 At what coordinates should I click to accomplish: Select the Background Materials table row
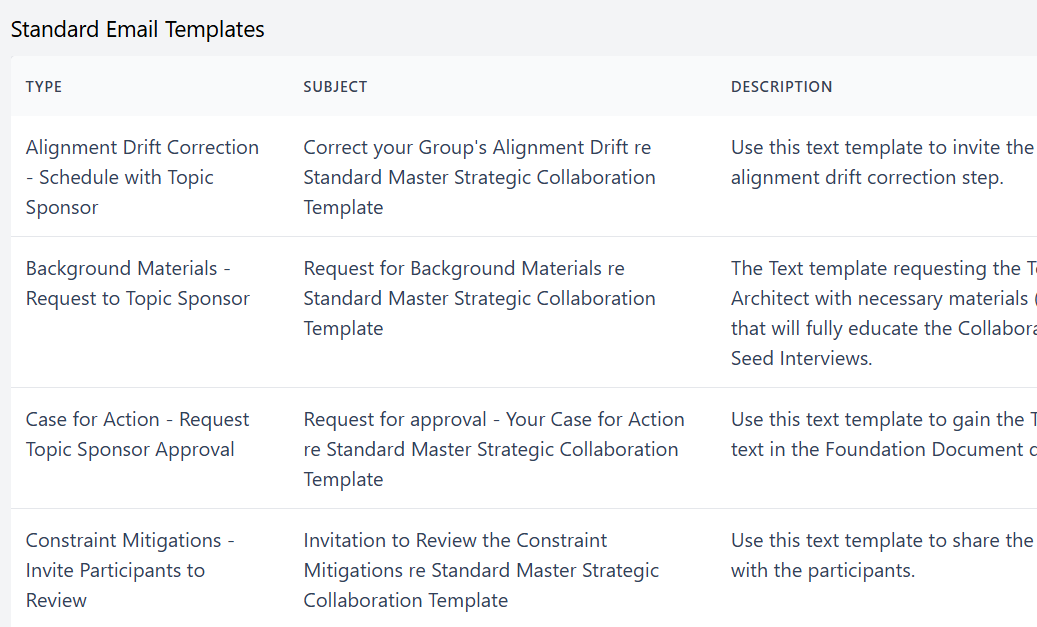click(524, 312)
